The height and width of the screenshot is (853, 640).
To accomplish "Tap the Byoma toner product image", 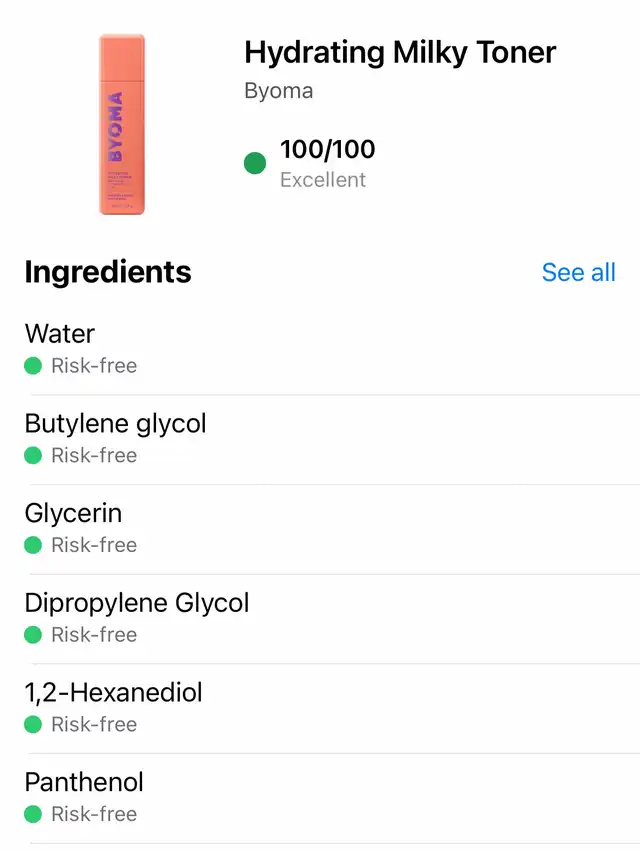I will click(121, 124).
